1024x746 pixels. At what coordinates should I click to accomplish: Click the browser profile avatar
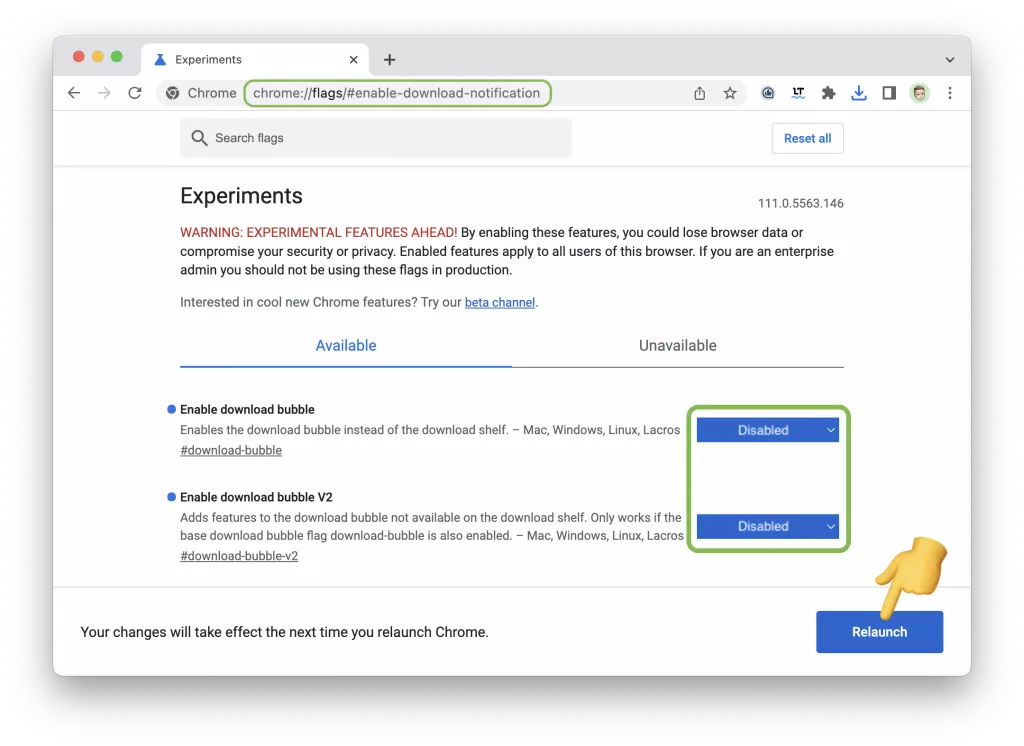pos(919,92)
